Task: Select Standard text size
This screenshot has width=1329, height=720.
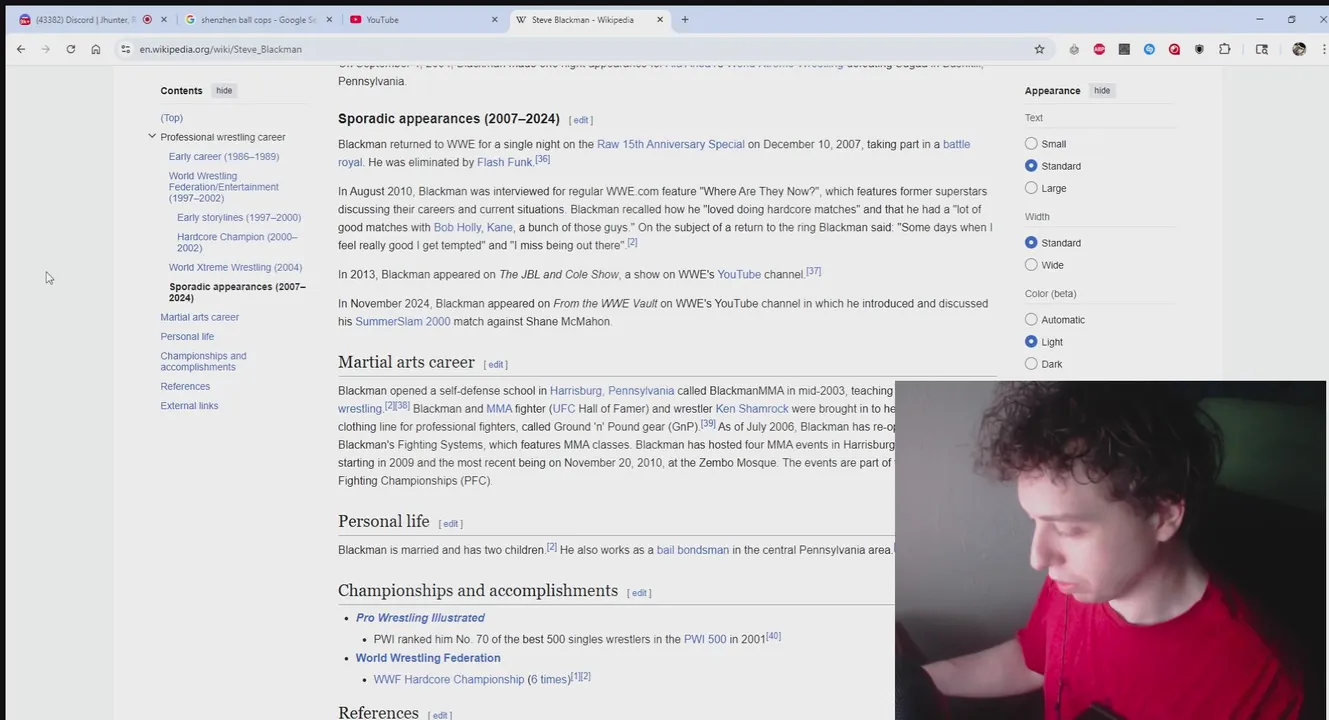Action: tap(1031, 166)
